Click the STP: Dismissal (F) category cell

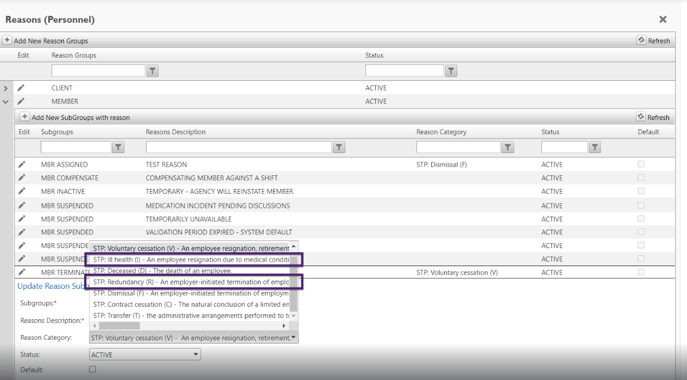[x=442, y=165]
